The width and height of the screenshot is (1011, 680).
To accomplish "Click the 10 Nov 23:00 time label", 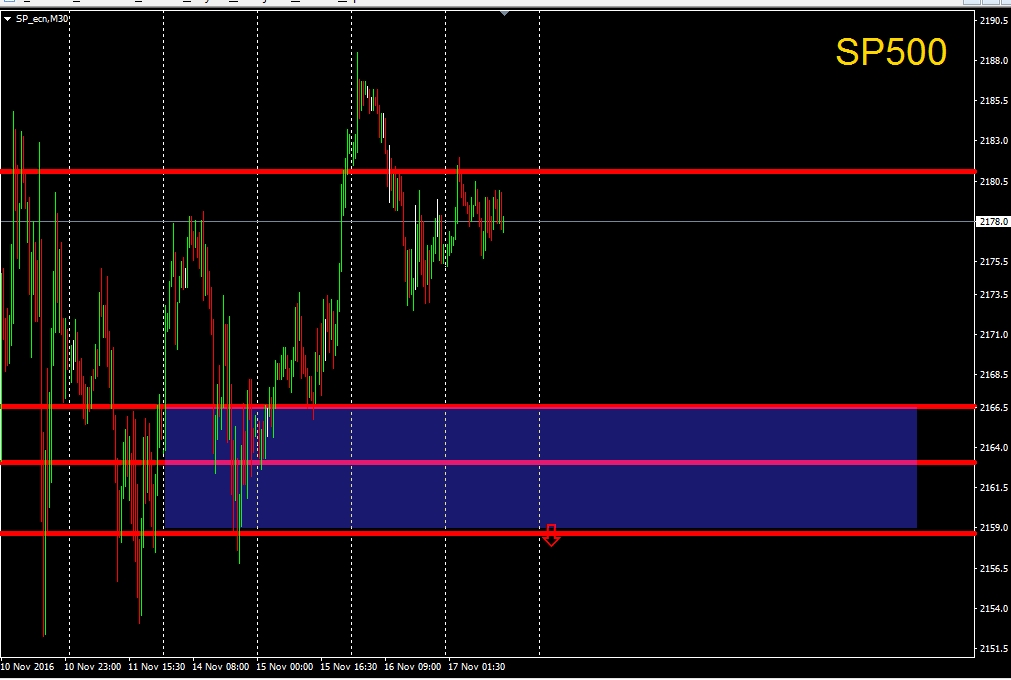I will (92, 666).
